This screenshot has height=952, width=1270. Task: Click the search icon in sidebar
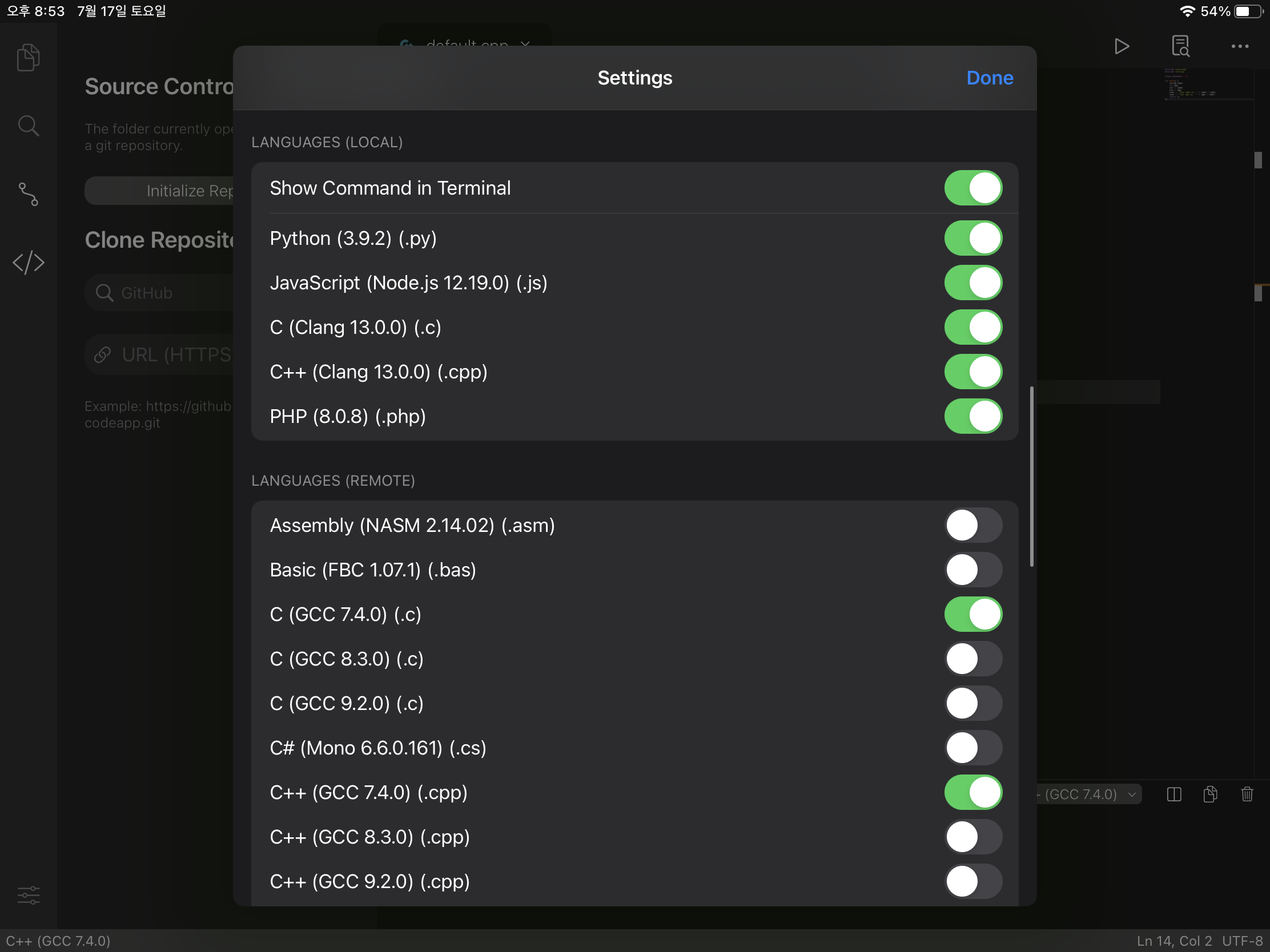(x=28, y=125)
